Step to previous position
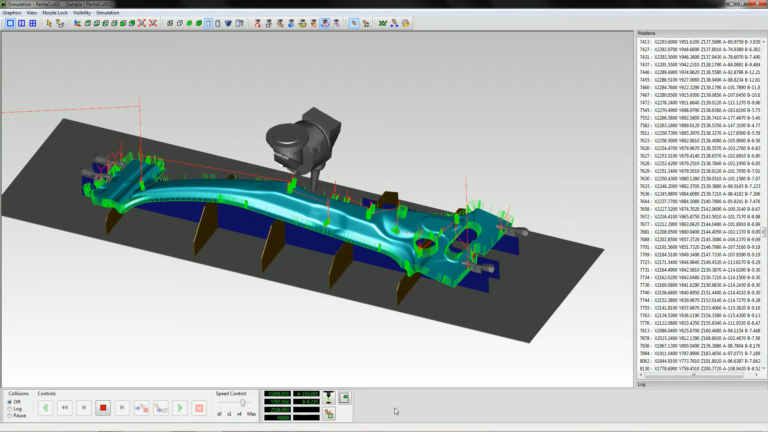768x432 pixels. pyautogui.click(x=84, y=408)
